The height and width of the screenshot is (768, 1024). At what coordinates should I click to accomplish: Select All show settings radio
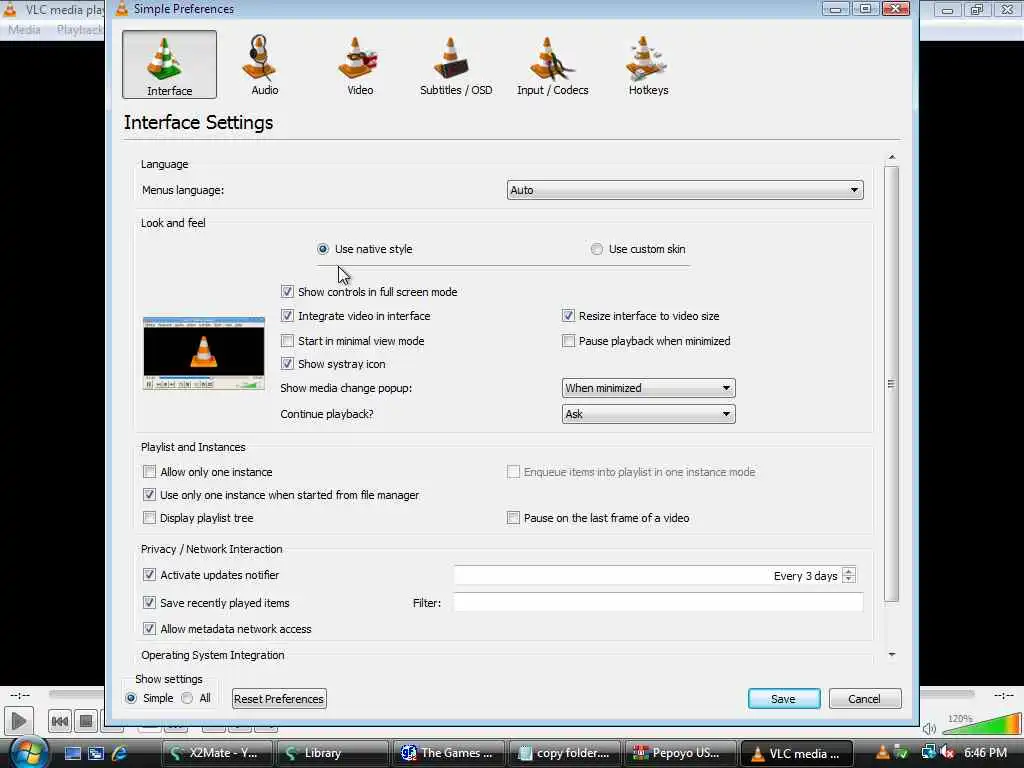[187, 698]
